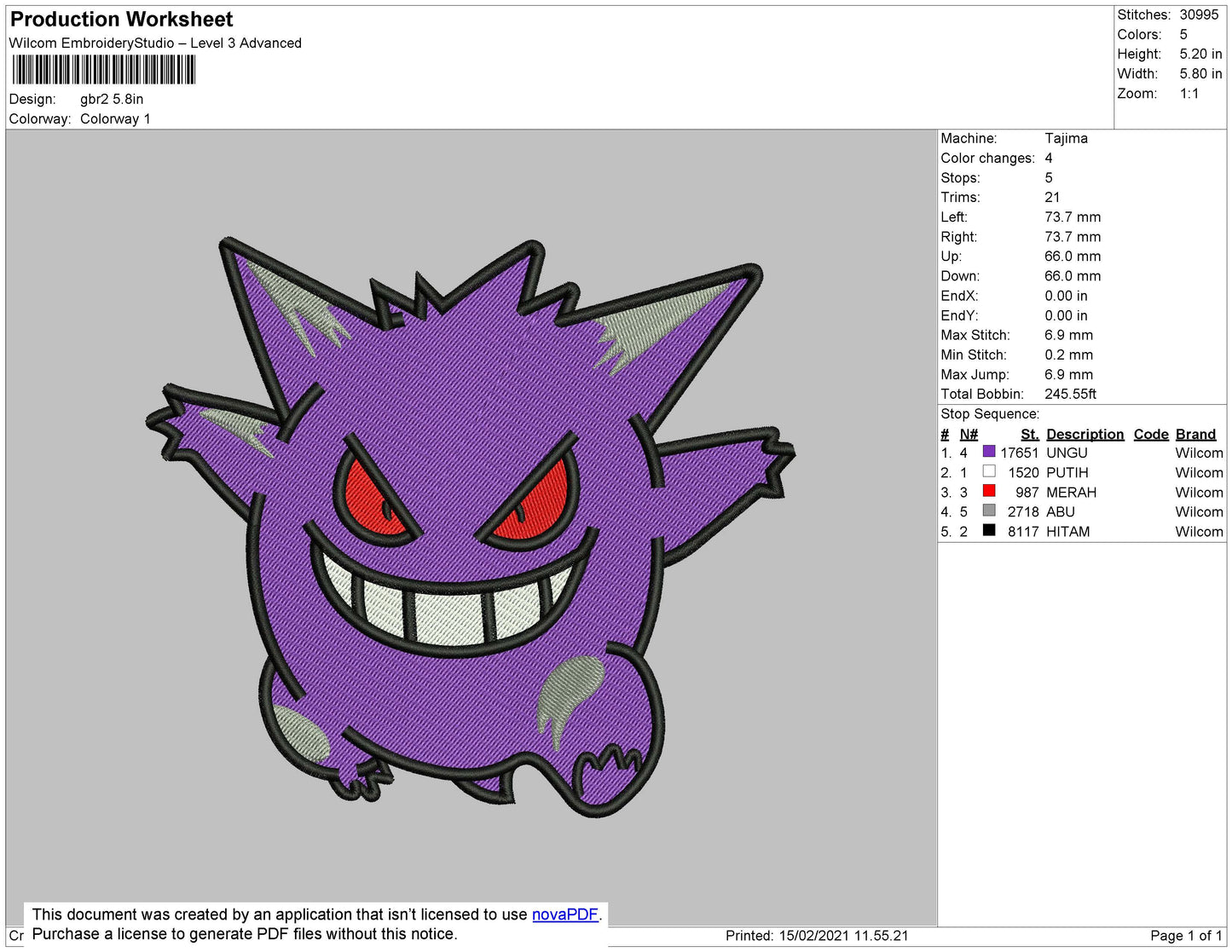The width and height of the screenshot is (1232, 952).
Task: Select the gray ABU color swatch
Action: tap(989, 511)
